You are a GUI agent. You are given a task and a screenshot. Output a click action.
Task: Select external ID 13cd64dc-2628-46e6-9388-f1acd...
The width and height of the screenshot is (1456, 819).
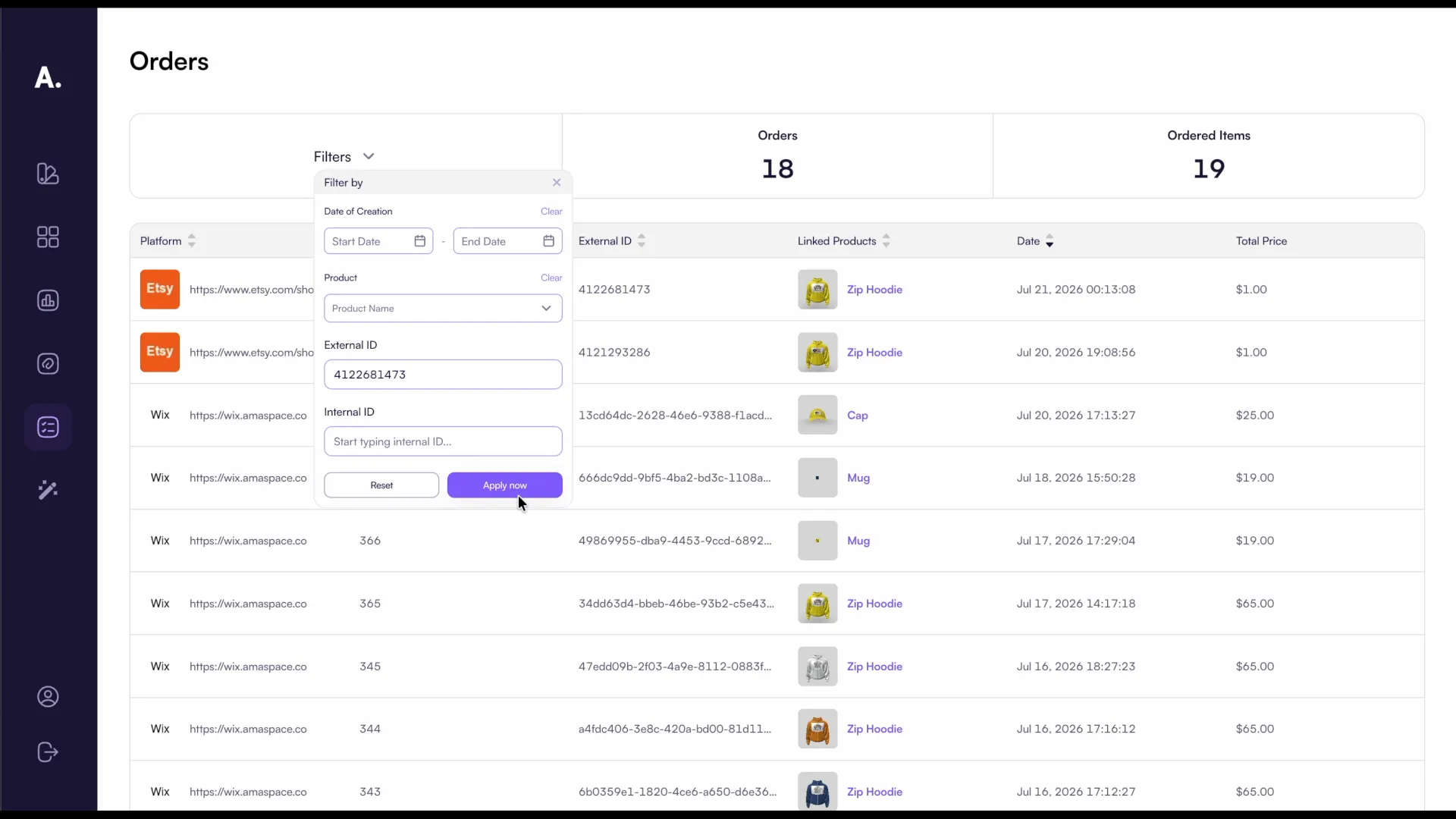click(x=675, y=416)
